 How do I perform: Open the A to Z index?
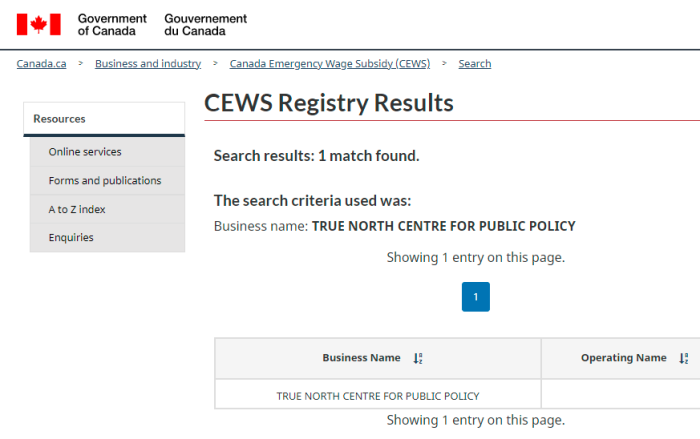[x=108, y=209]
